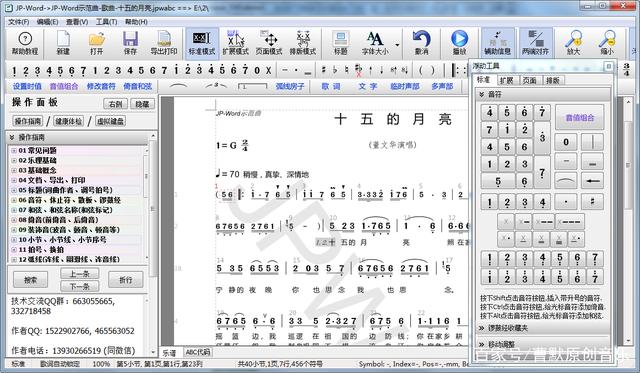
Task: Open the 编辑(E) menu
Action: tap(47, 22)
